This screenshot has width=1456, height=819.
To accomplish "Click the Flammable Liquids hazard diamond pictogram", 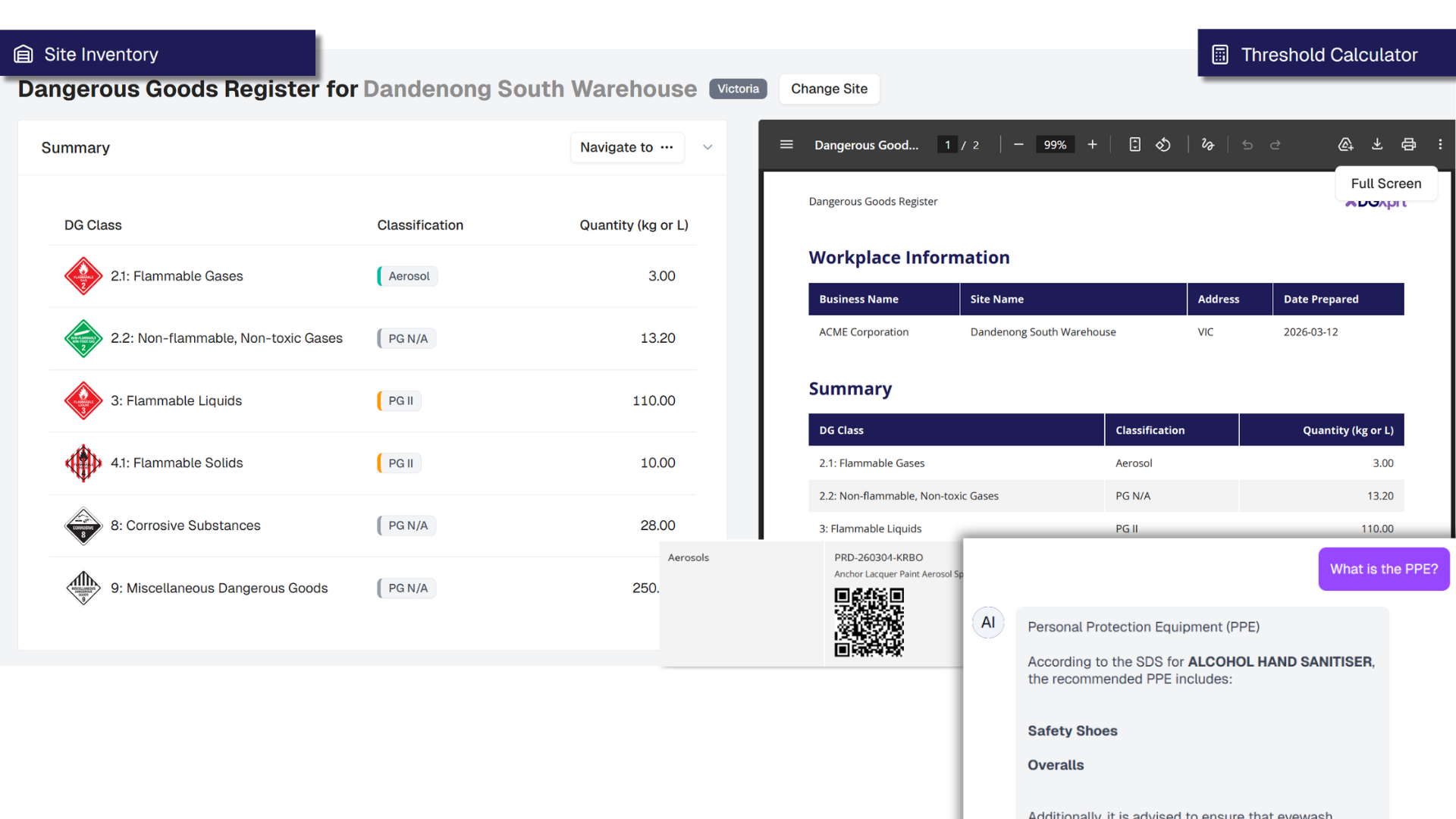I will (83, 400).
